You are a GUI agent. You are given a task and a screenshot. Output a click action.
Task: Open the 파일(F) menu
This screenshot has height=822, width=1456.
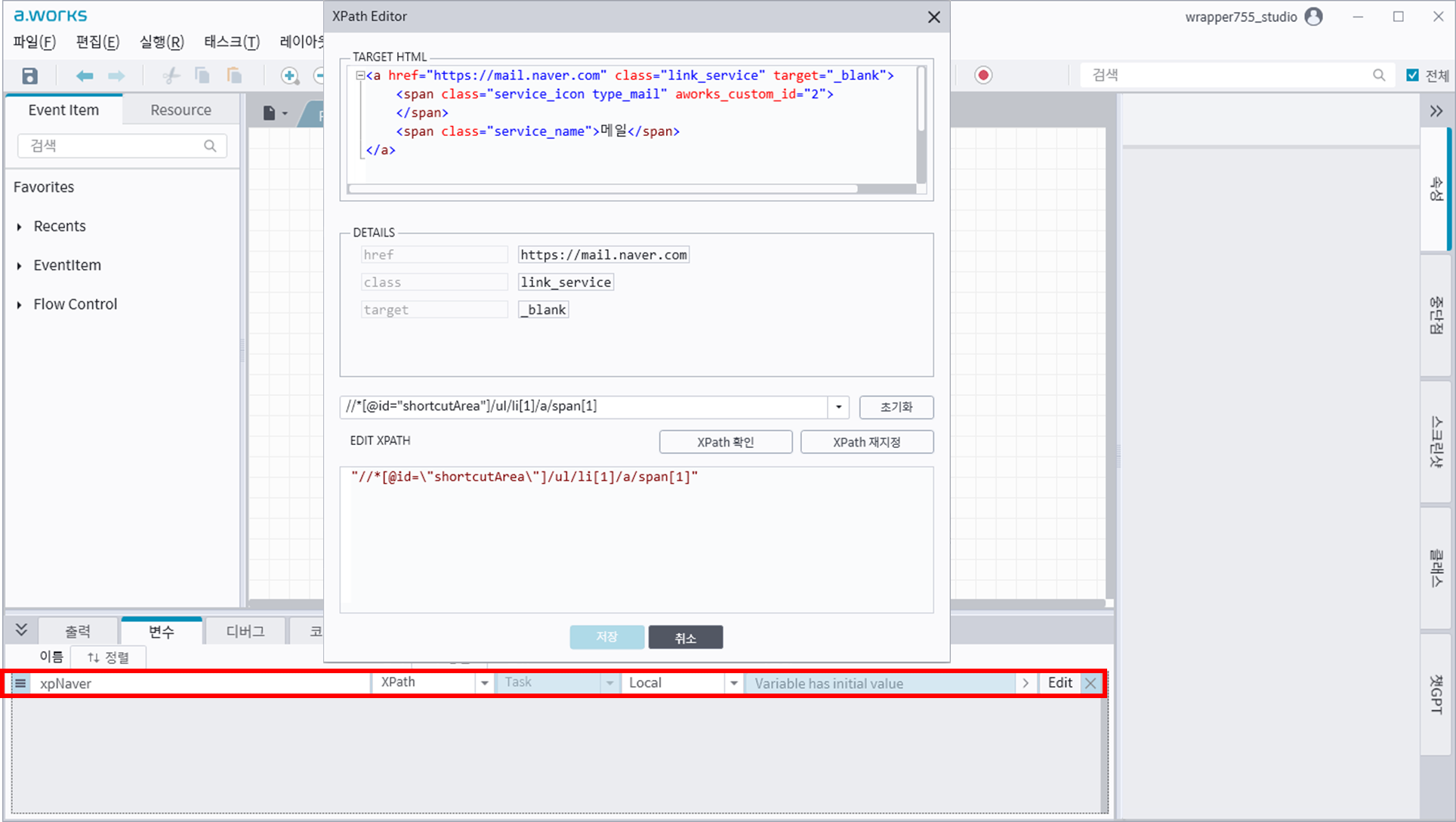(x=35, y=42)
